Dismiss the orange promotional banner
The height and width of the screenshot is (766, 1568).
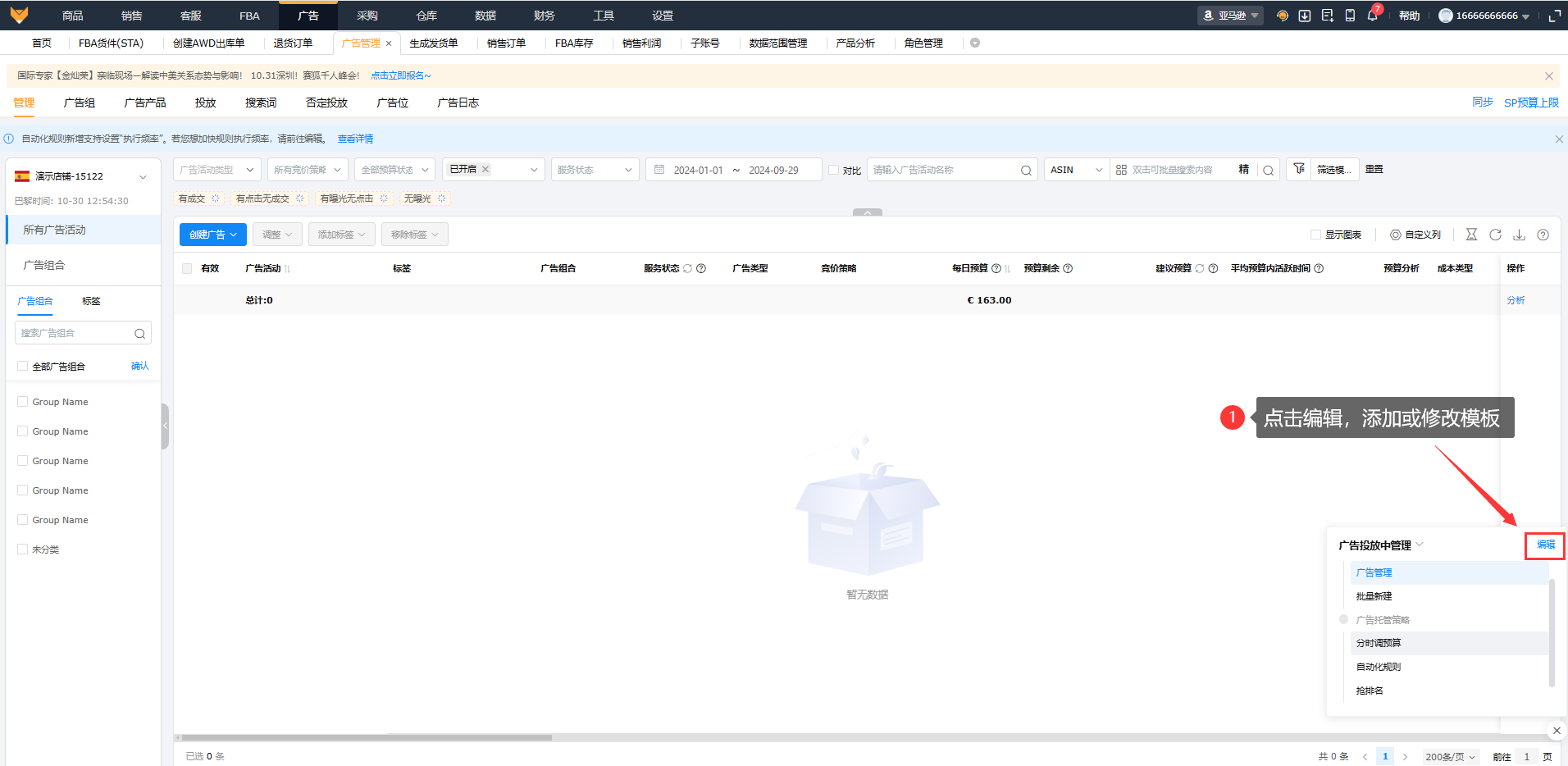[x=1549, y=75]
